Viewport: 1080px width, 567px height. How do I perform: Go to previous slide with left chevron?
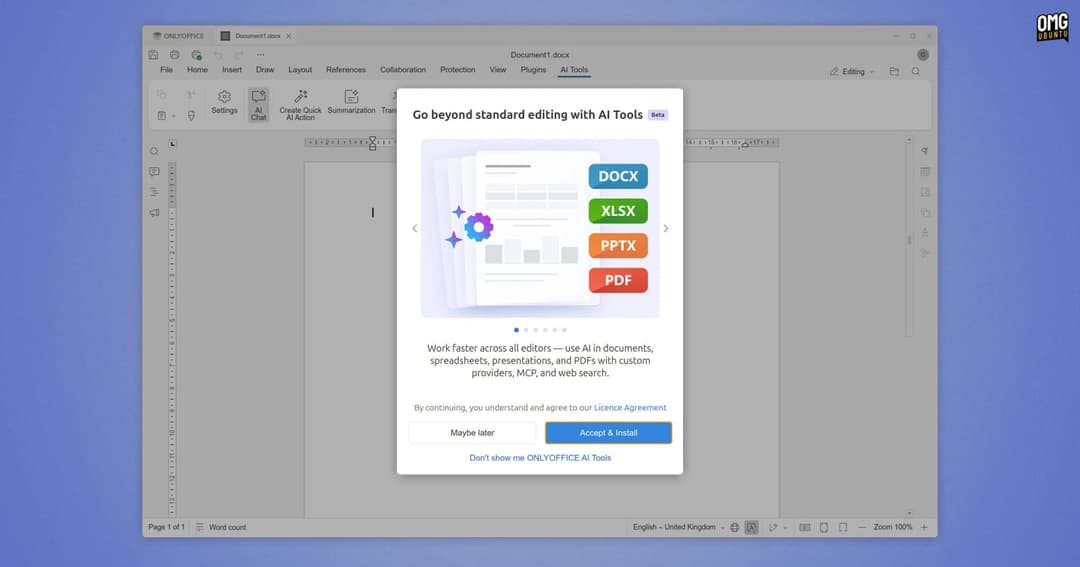click(x=415, y=229)
